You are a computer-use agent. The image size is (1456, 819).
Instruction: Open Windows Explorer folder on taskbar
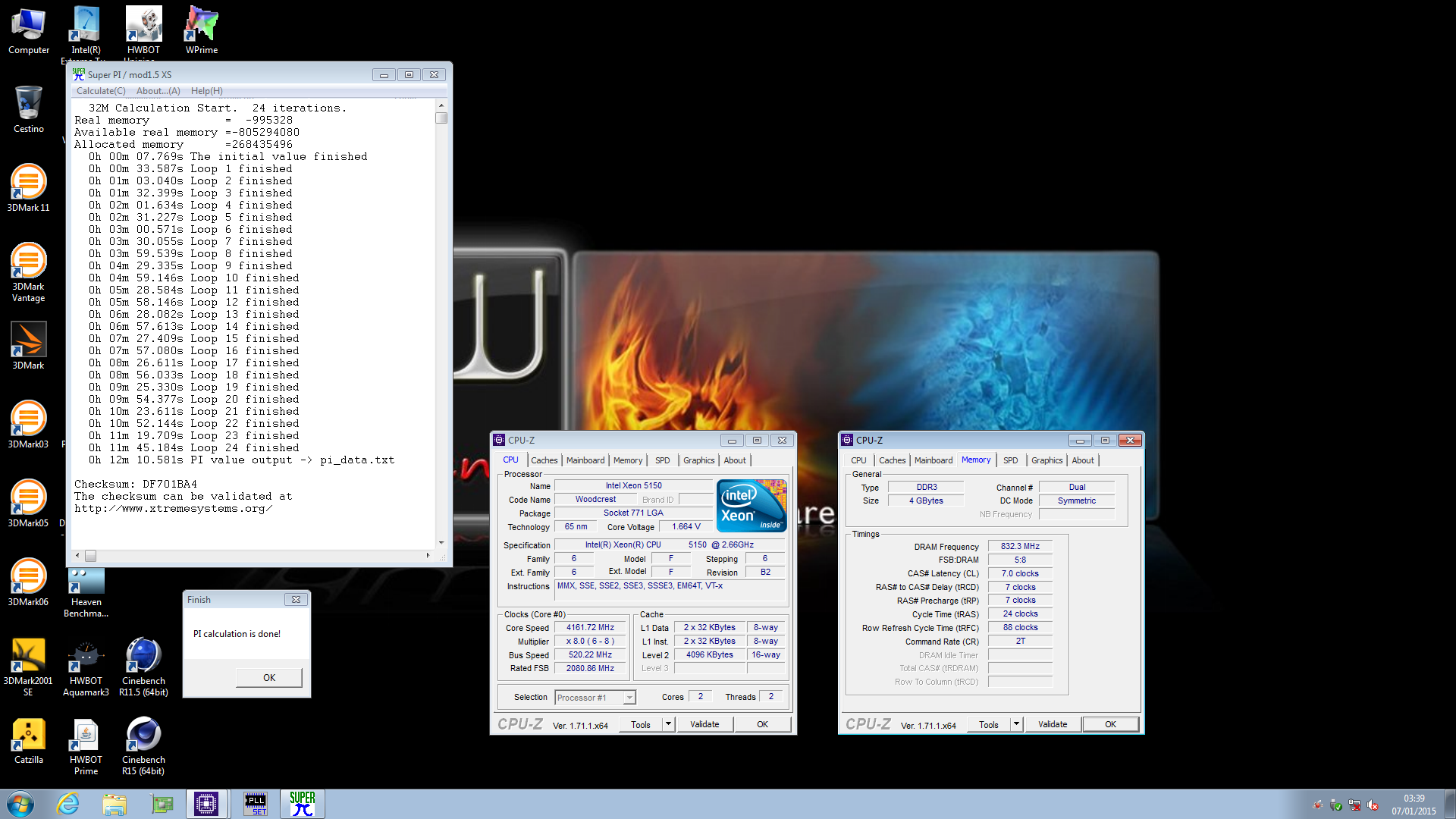(x=115, y=804)
